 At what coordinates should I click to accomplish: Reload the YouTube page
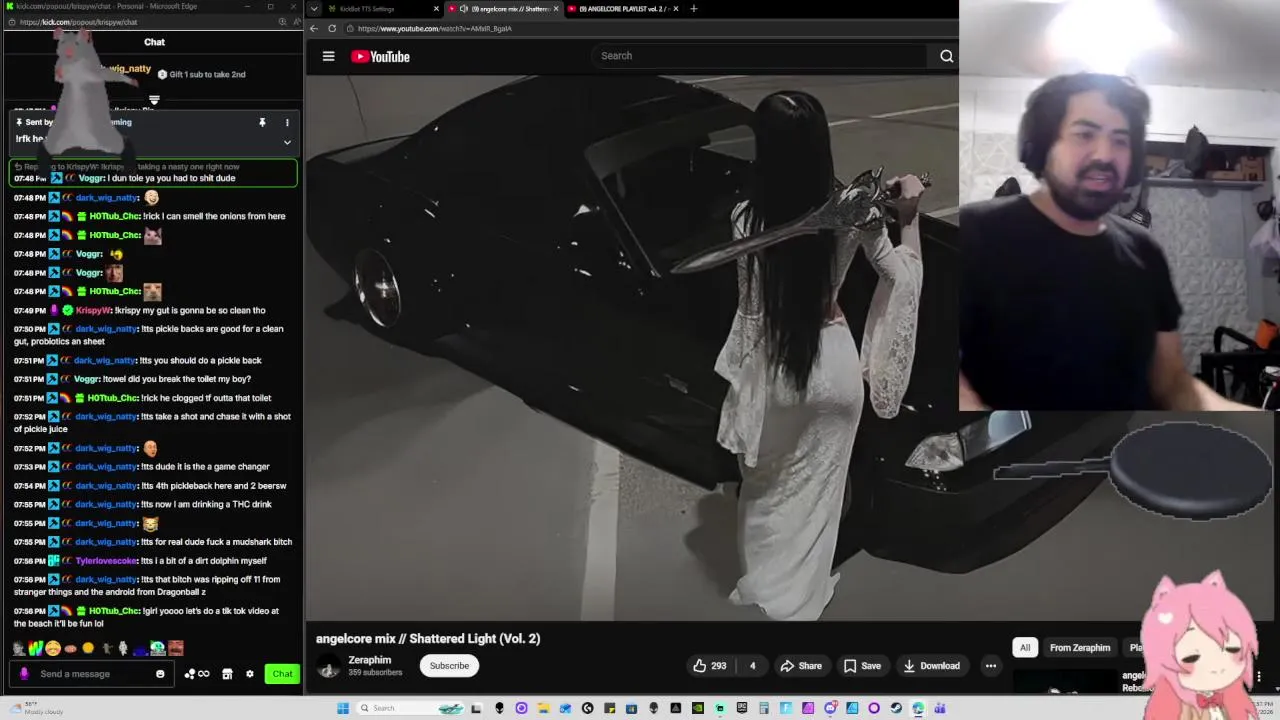pos(332,28)
